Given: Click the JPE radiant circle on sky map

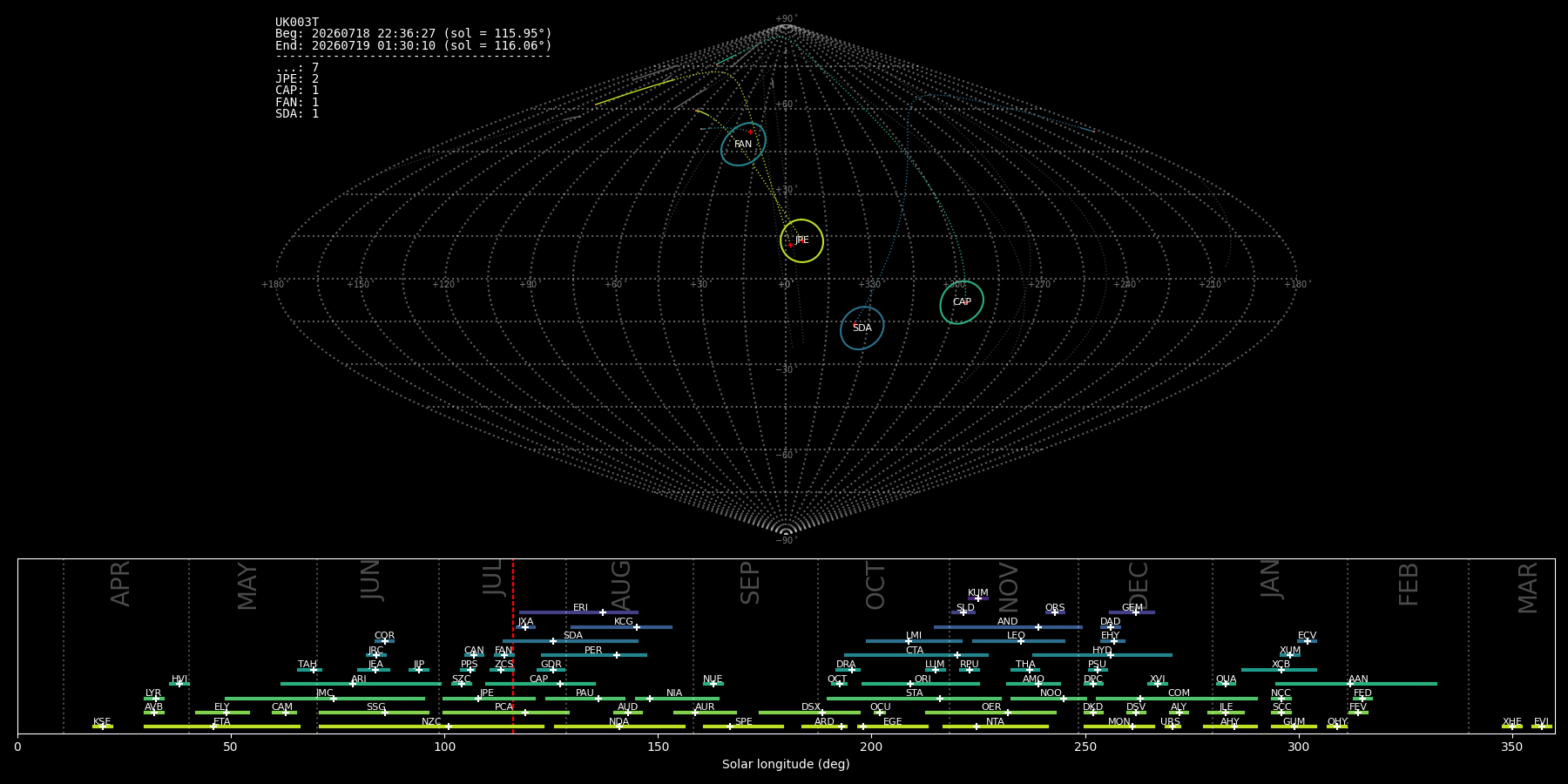Looking at the screenshot, I should 801,240.
